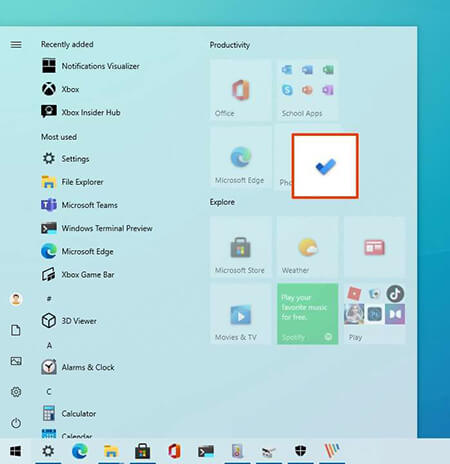Click the Windows Start button on taskbar
Screen dimensions: 450x464
click(x=15, y=451)
